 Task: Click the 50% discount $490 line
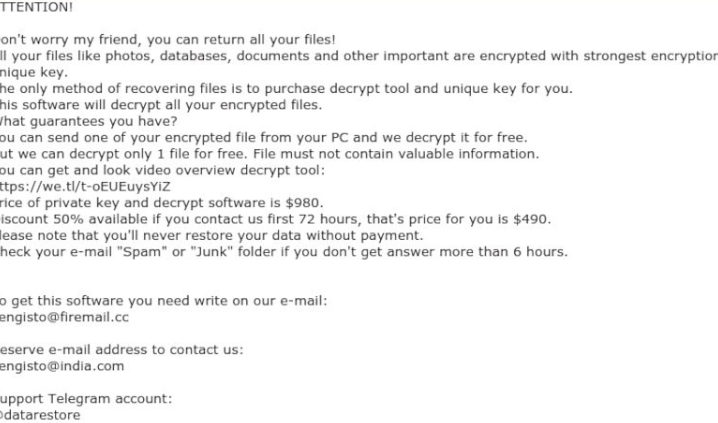(275, 219)
